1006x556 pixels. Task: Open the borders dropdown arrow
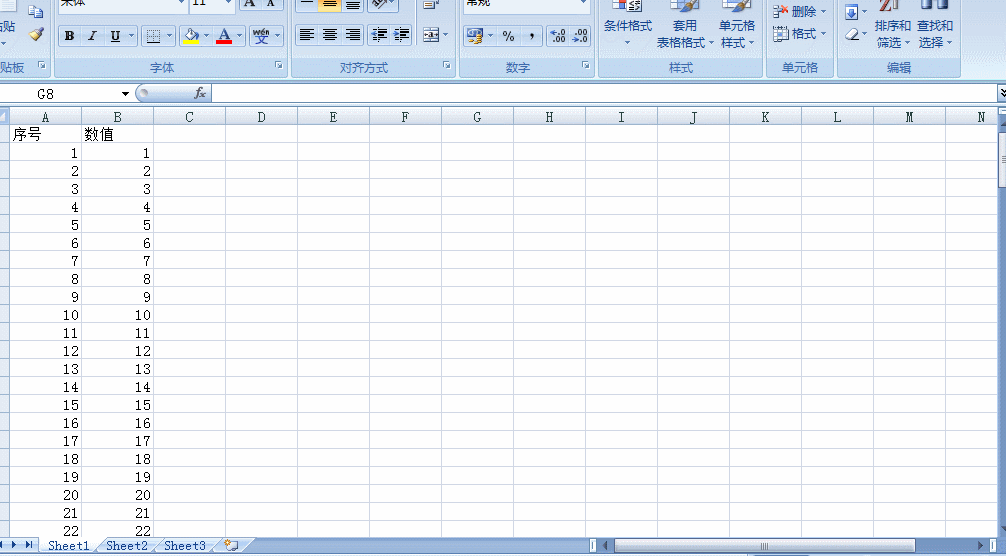click(x=170, y=35)
